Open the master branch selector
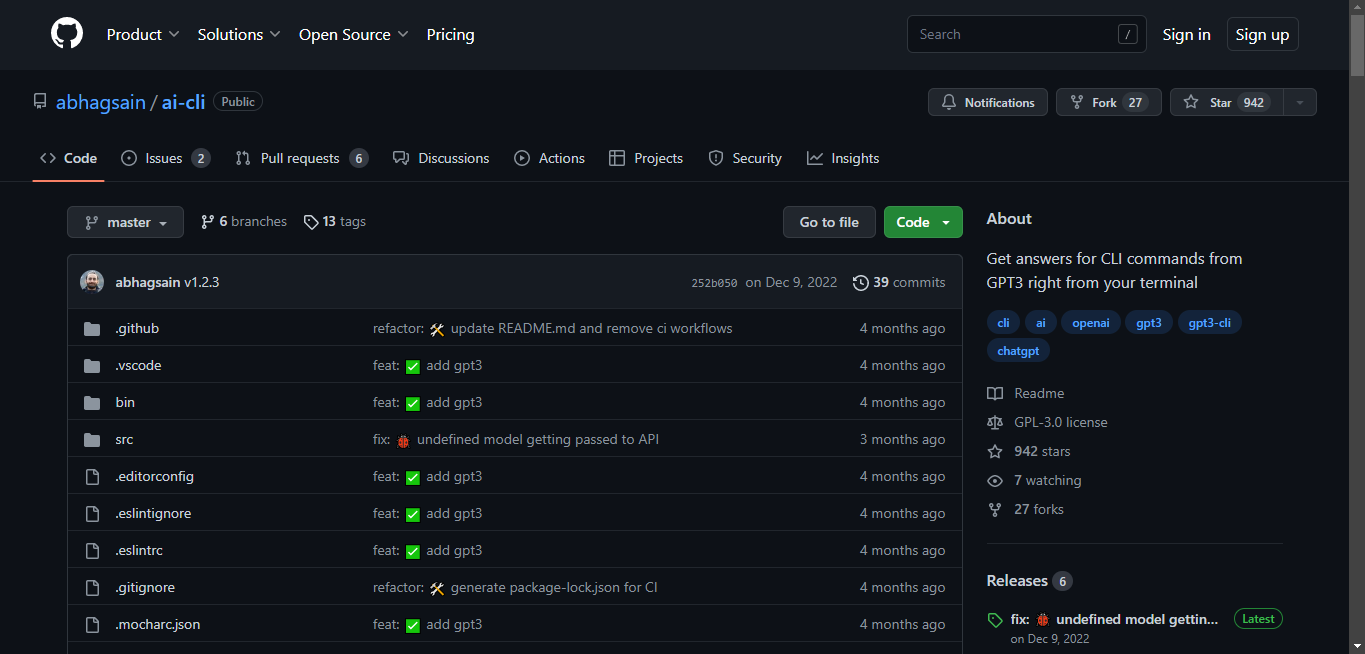 [x=125, y=222]
